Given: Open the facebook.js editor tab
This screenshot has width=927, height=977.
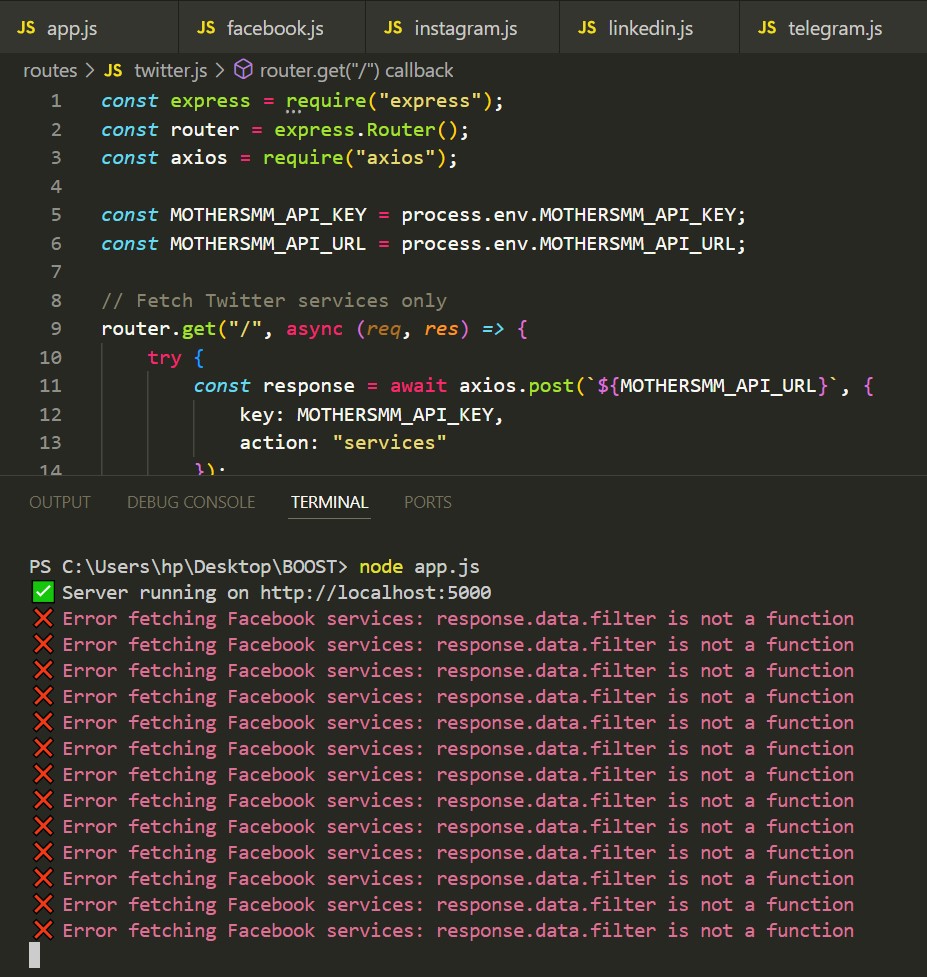Looking at the screenshot, I should 272,28.
